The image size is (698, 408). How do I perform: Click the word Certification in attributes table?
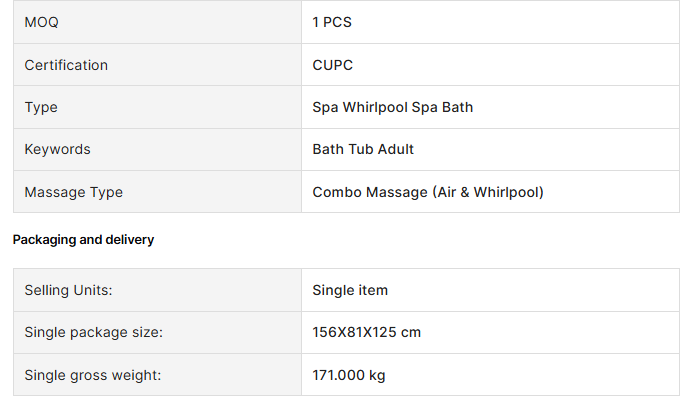click(66, 65)
